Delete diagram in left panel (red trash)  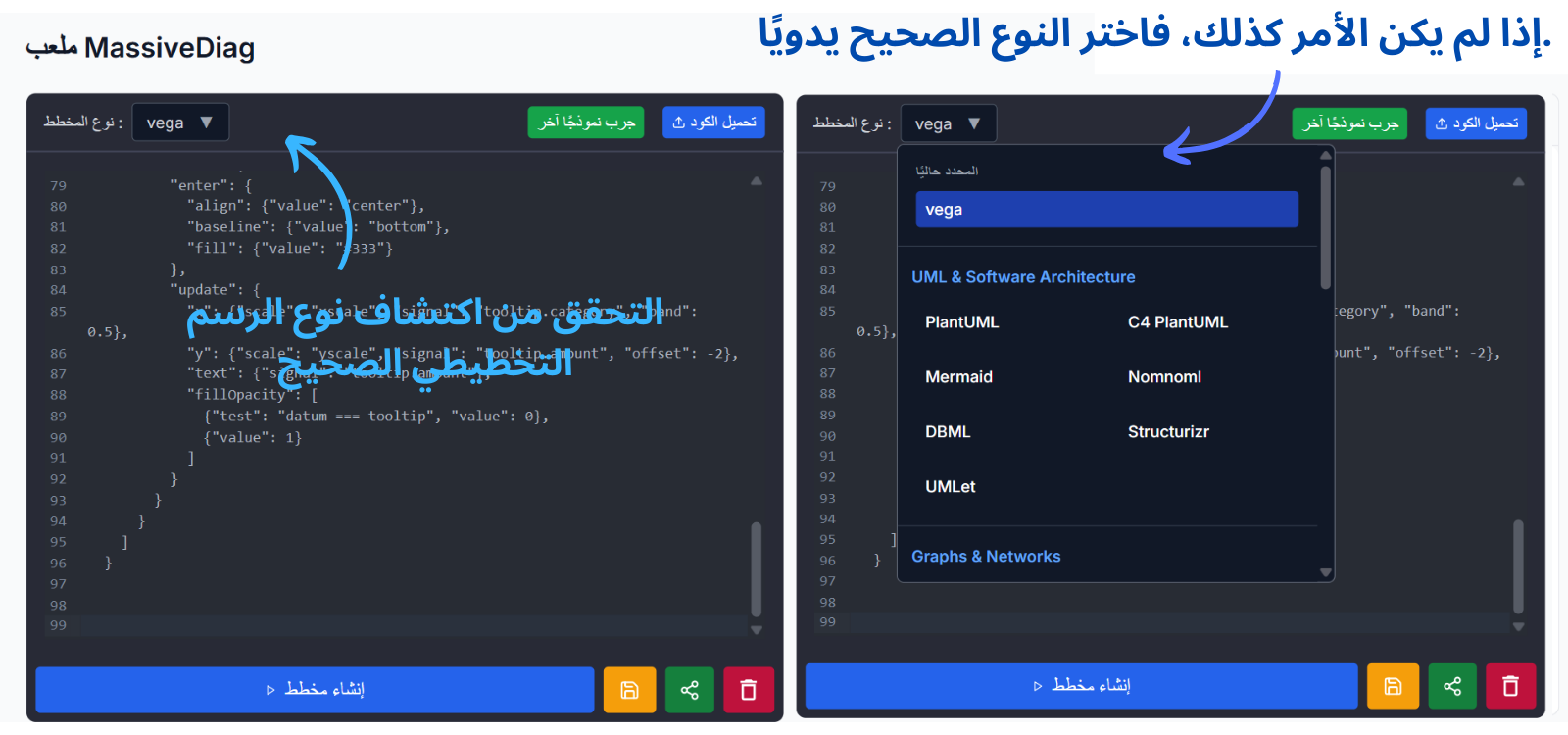click(749, 690)
